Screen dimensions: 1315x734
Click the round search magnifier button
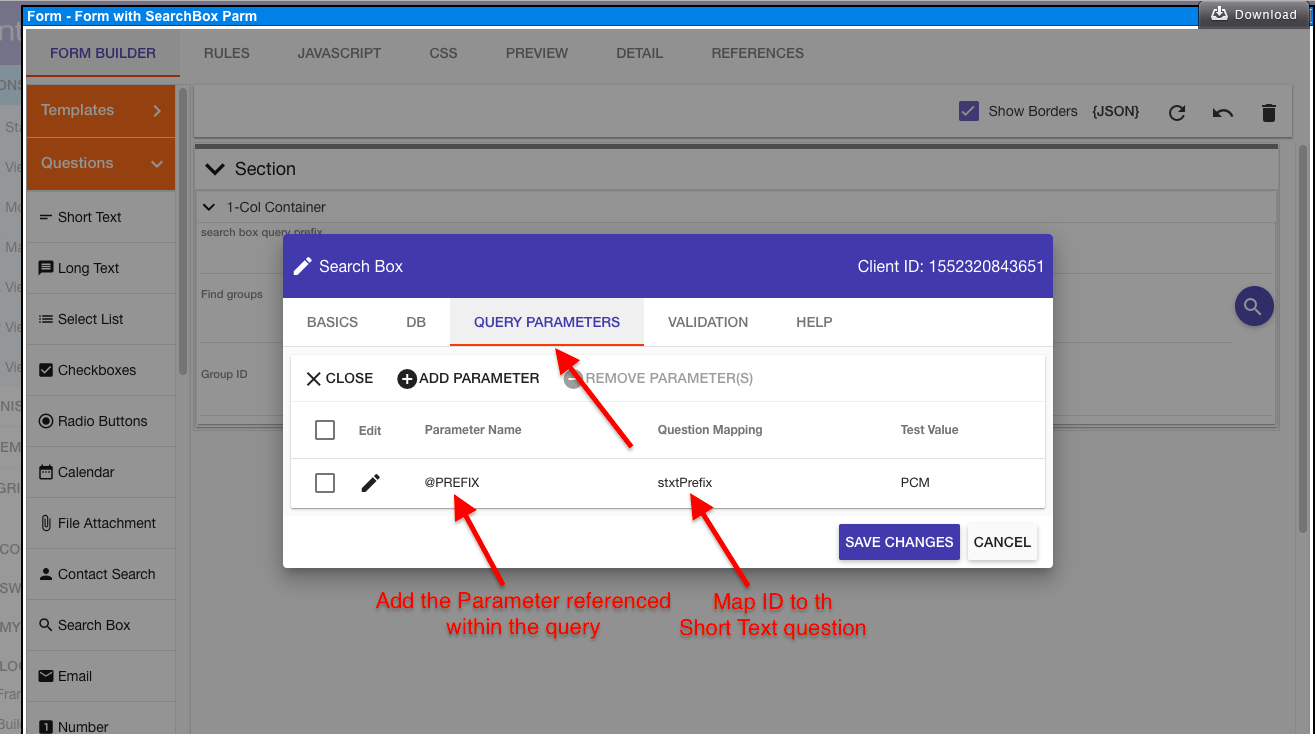click(1254, 306)
